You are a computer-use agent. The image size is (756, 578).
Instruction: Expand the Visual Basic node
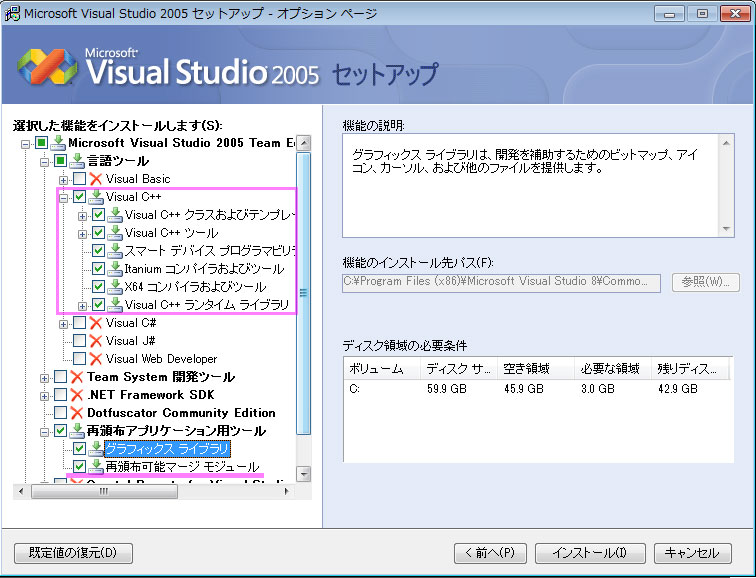pyautogui.click(x=63, y=180)
